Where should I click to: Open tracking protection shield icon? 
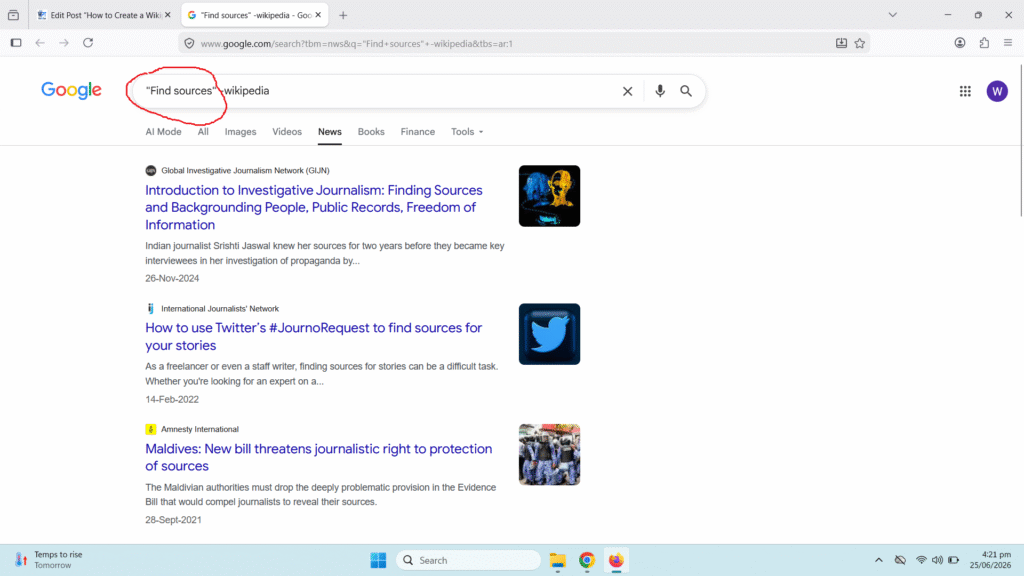point(189,43)
